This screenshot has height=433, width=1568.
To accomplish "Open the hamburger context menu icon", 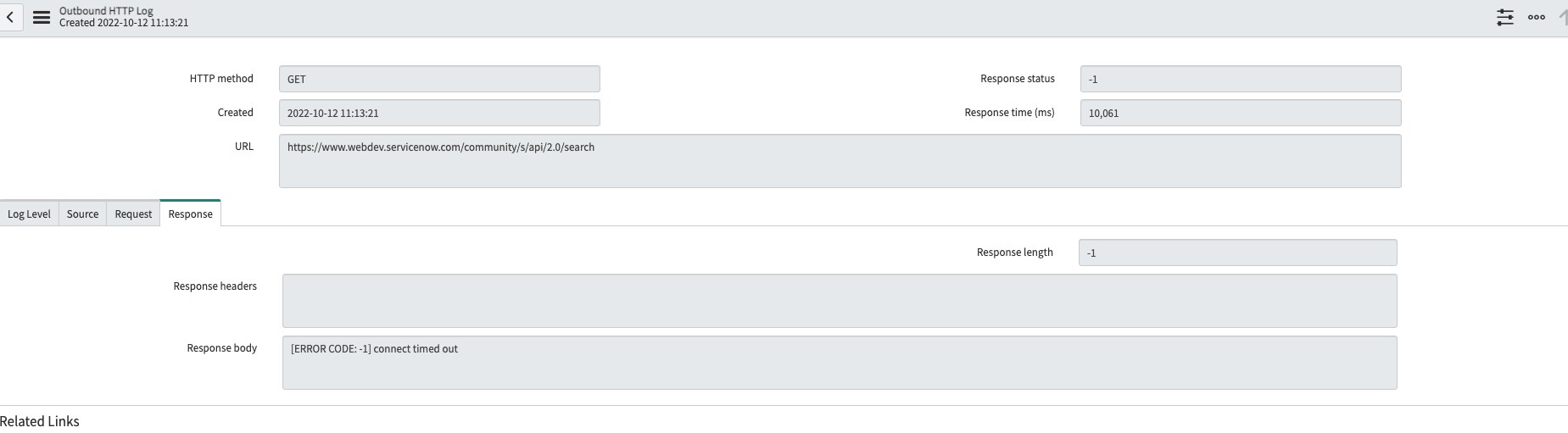I will (x=41, y=17).
